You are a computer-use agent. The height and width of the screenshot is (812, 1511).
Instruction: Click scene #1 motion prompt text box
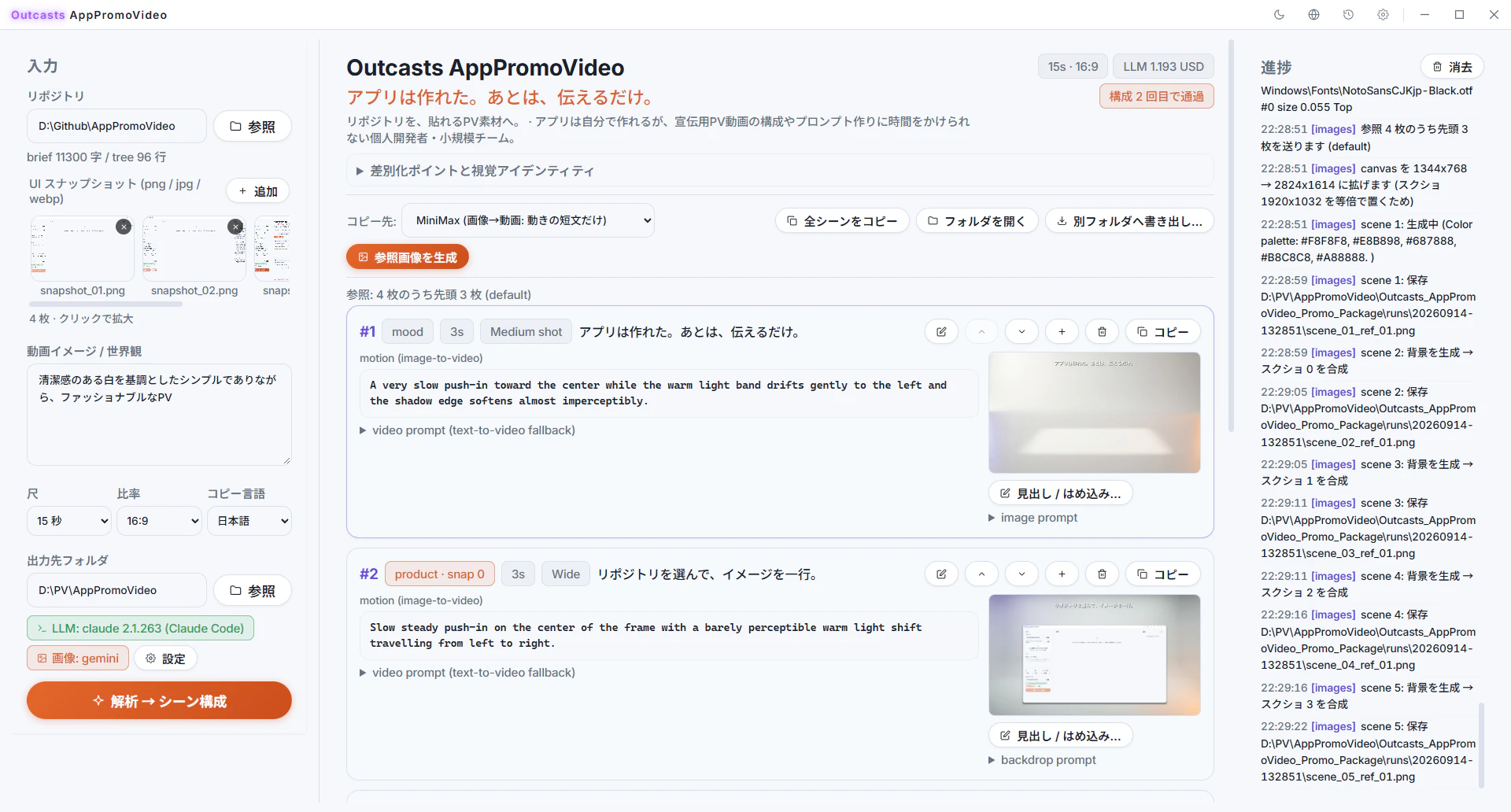coord(669,393)
